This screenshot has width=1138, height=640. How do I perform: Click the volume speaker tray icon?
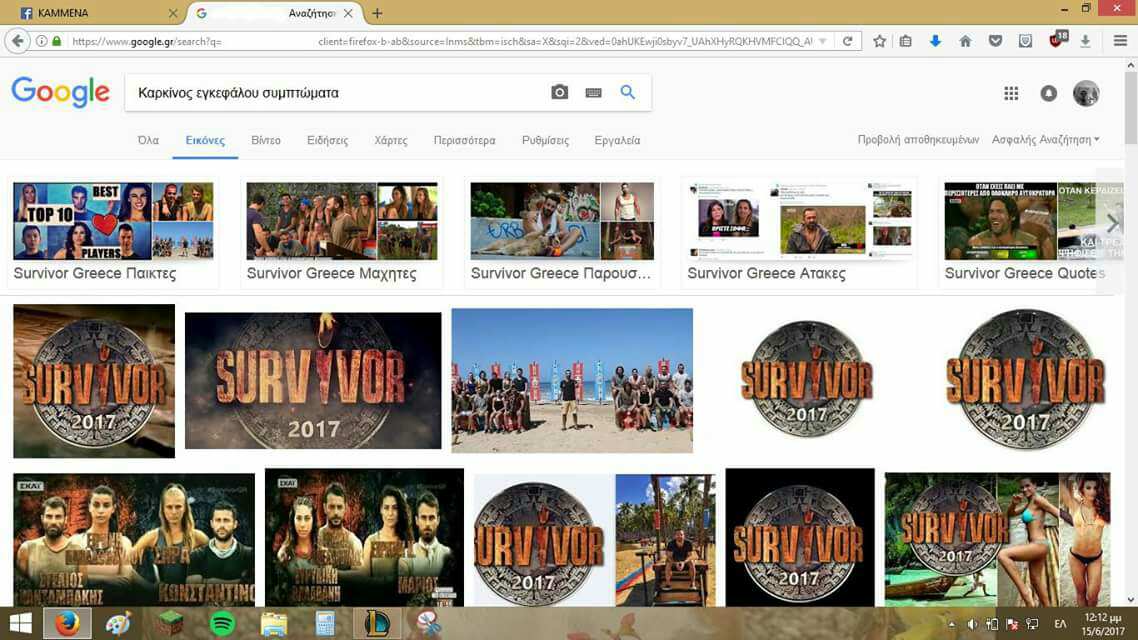tap(972, 624)
